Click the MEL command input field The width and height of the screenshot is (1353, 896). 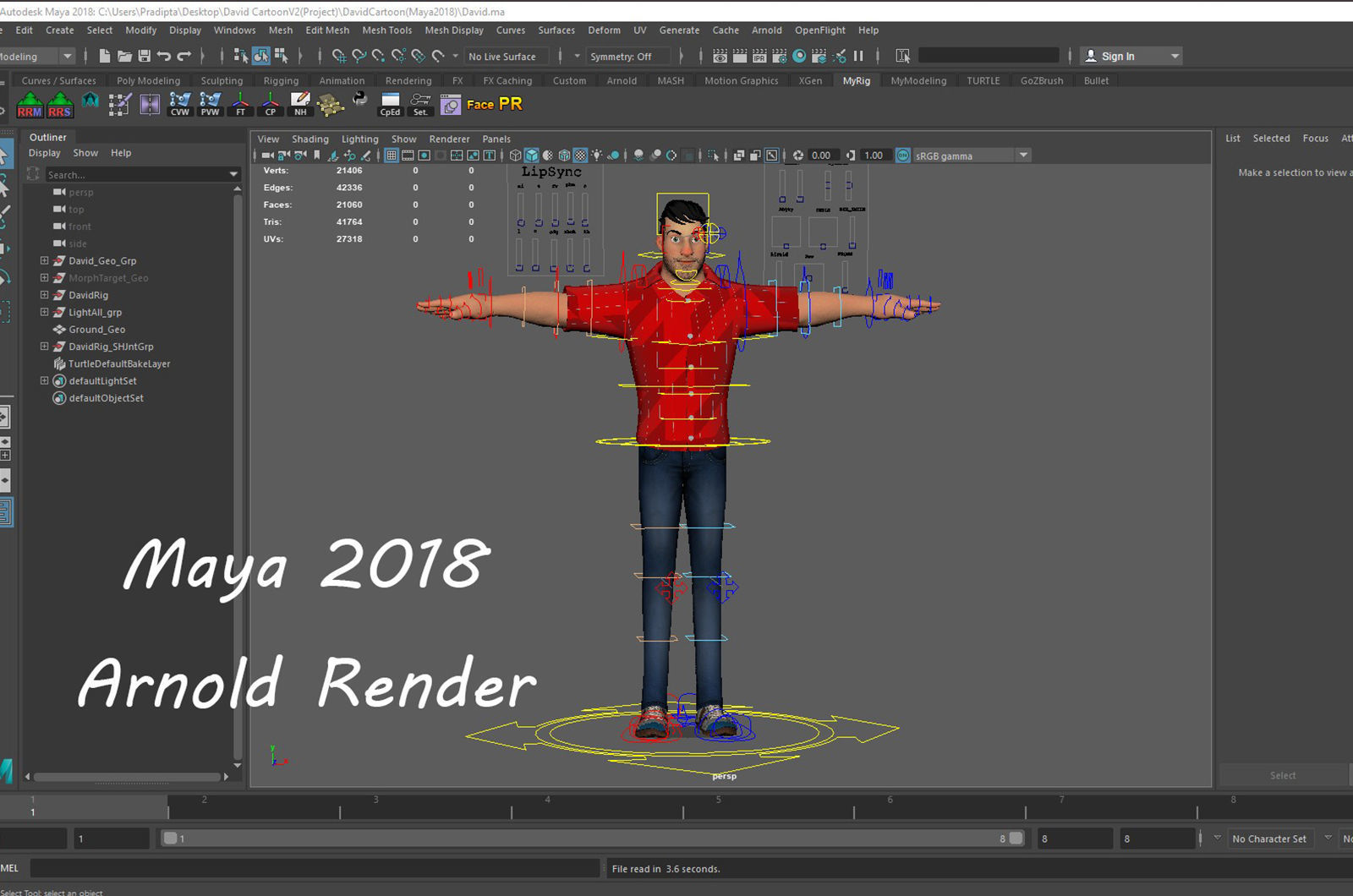click(315, 868)
